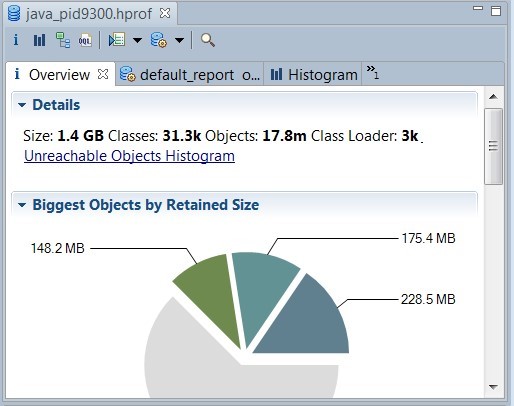The width and height of the screenshot is (514, 406).
Task: Click the run expert query browser icon
Action: (117, 40)
